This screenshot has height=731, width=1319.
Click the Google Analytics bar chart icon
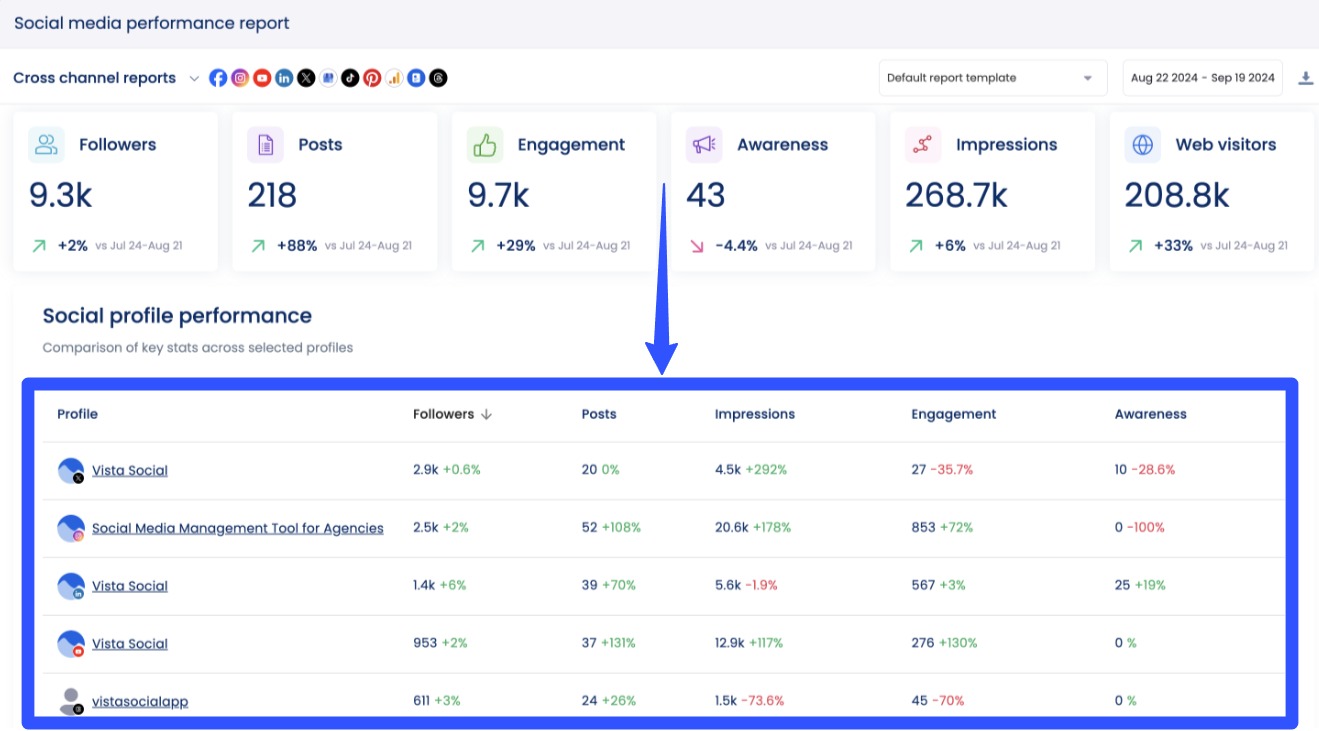(x=394, y=78)
